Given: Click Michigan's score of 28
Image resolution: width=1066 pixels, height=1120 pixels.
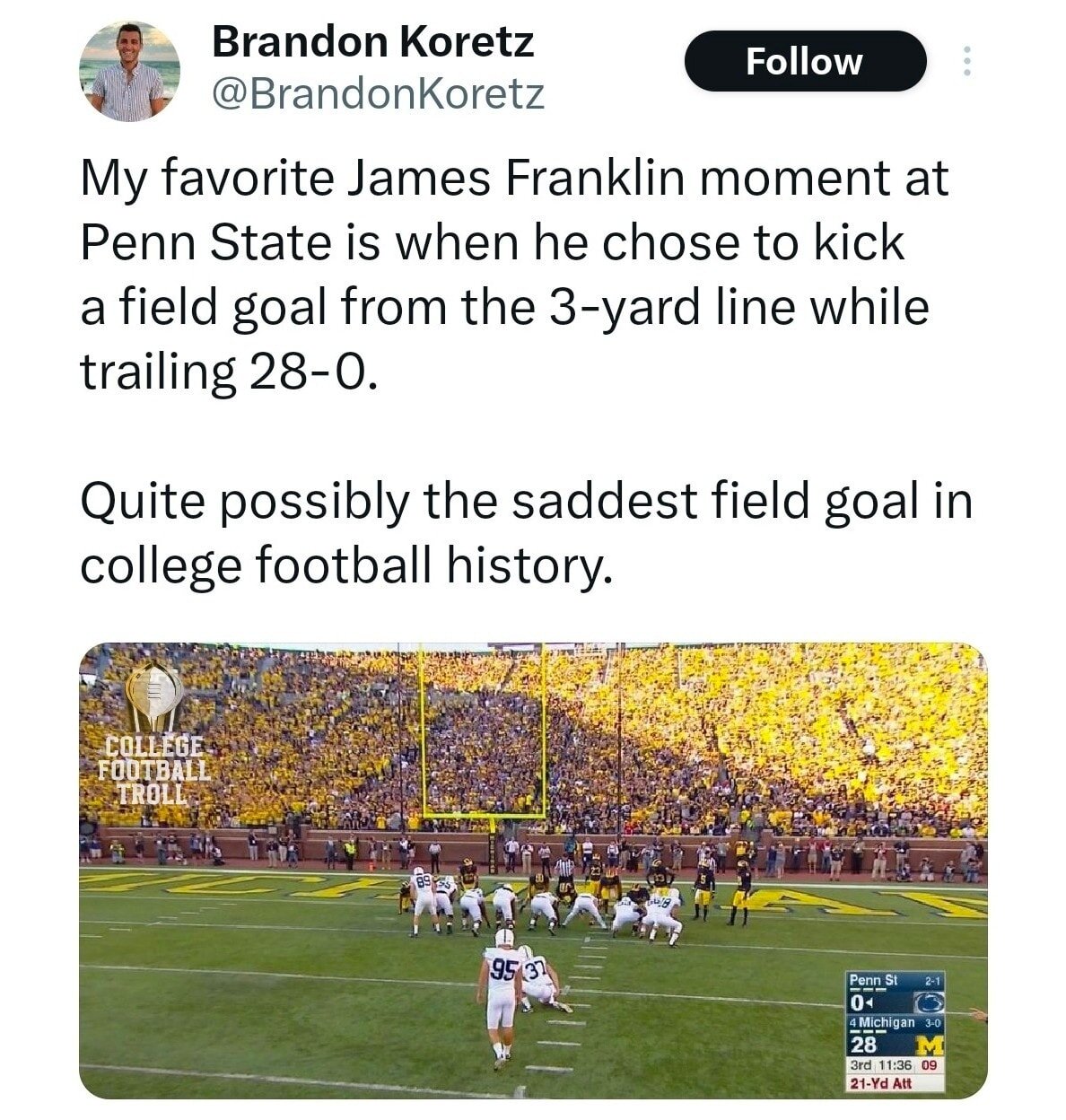Looking at the screenshot, I should pyautogui.click(x=864, y=1046).
